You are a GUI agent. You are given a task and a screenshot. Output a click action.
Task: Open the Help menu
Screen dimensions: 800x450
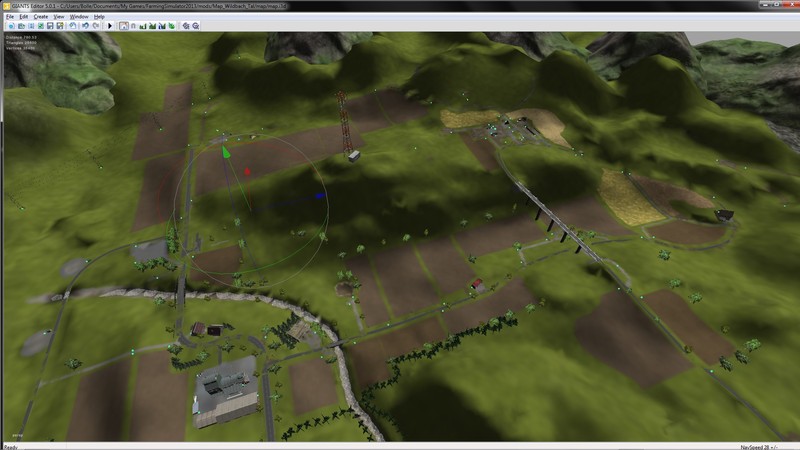(99, 17)
